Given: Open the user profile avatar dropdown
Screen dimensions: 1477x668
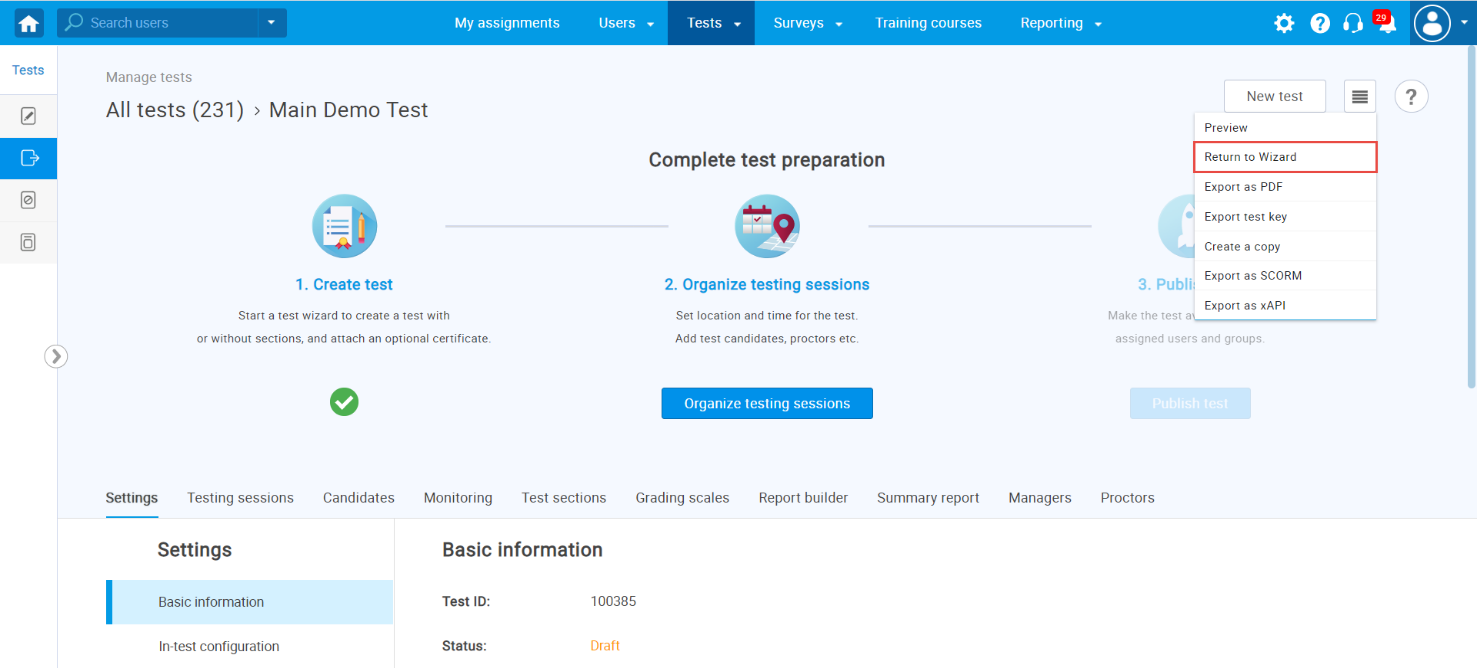Looking at the screenshot, I should click(x=1442, y=23).
